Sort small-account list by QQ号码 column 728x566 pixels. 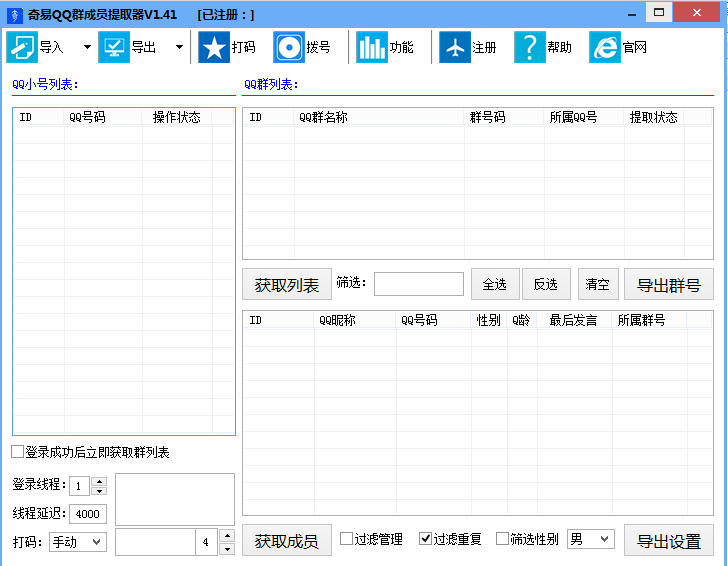[x=103, y=117]
